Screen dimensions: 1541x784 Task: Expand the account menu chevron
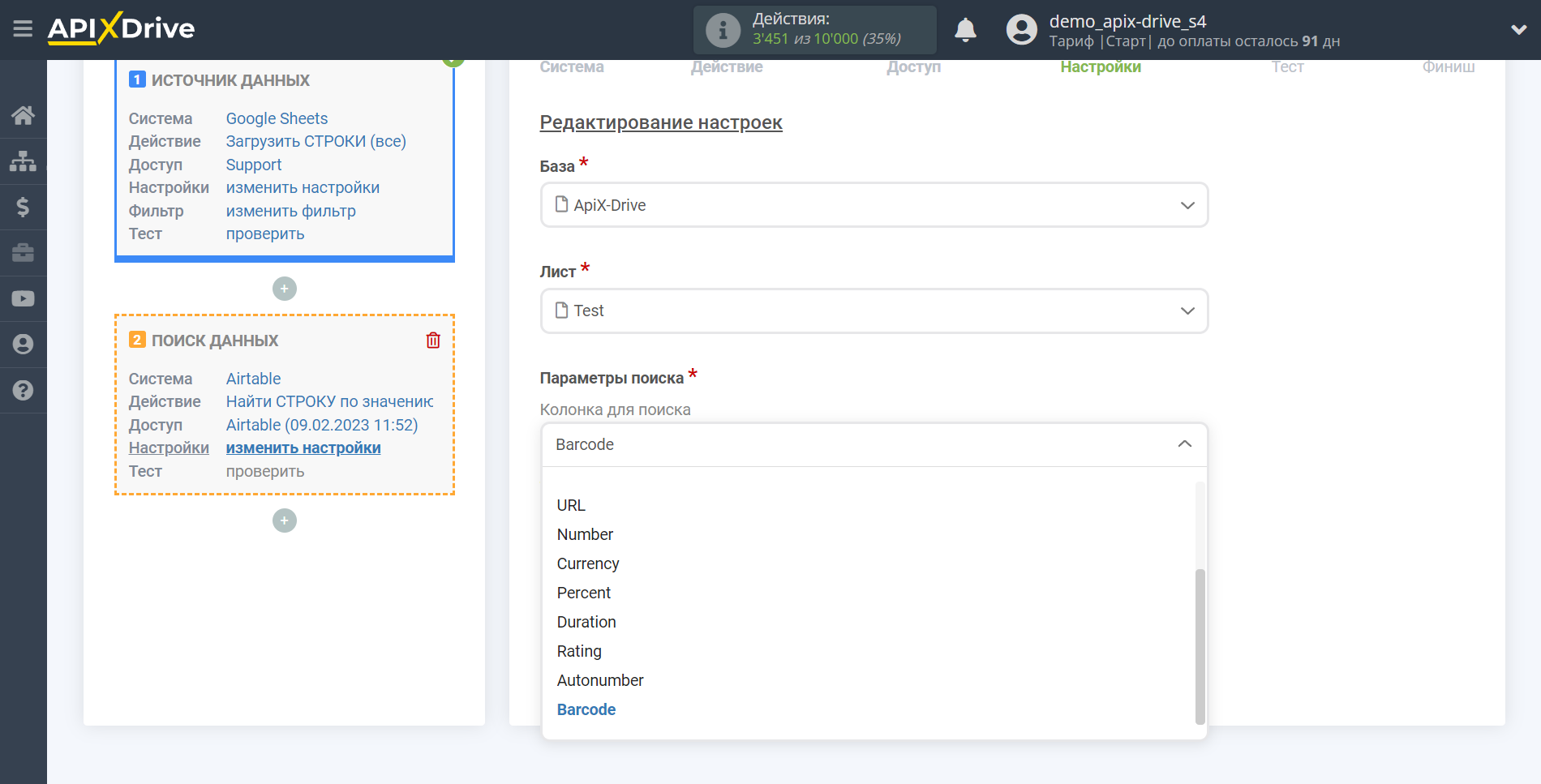1519,30
